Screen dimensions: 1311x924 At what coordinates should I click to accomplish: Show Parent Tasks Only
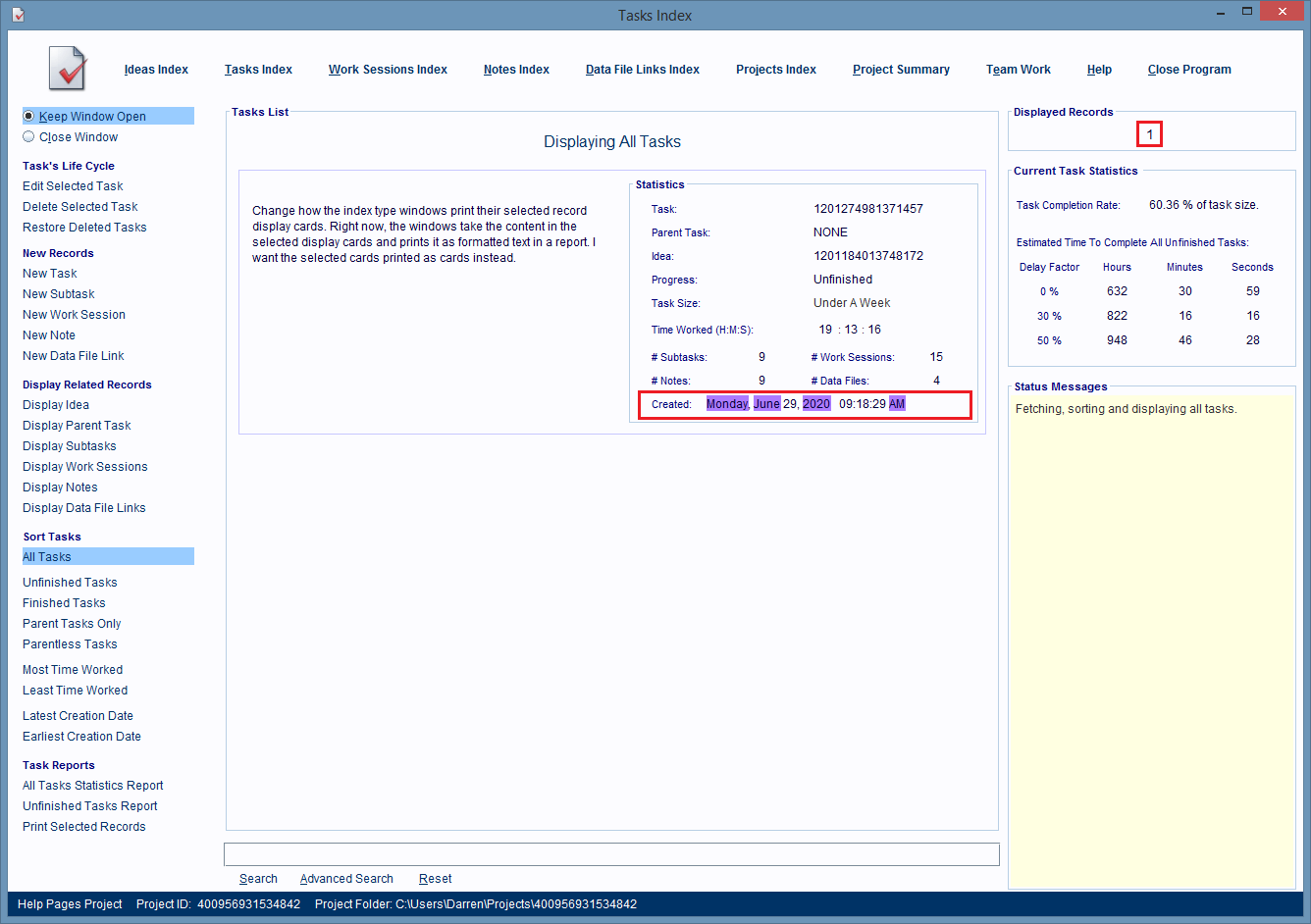[72, 624]
